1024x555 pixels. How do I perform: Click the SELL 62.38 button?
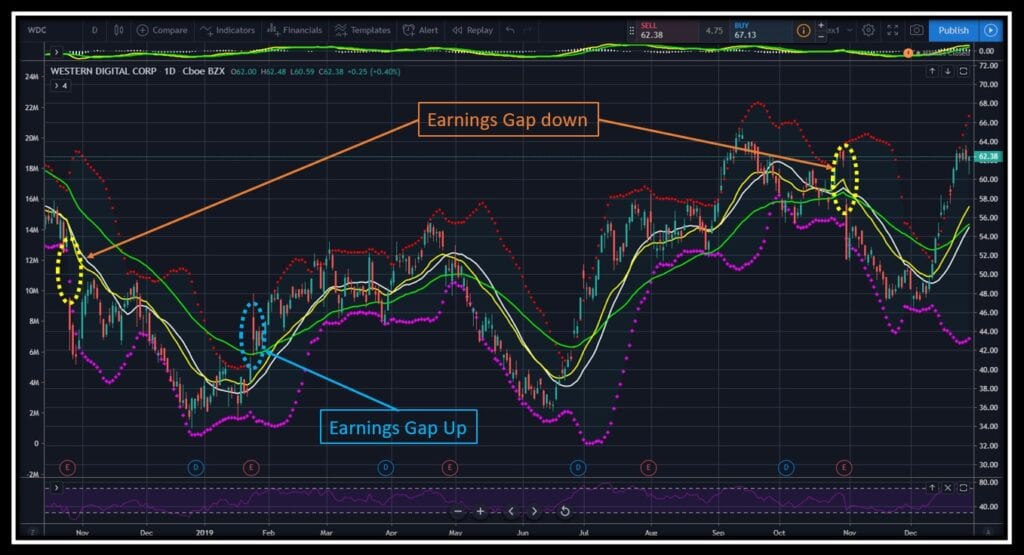tap(662, 30)
